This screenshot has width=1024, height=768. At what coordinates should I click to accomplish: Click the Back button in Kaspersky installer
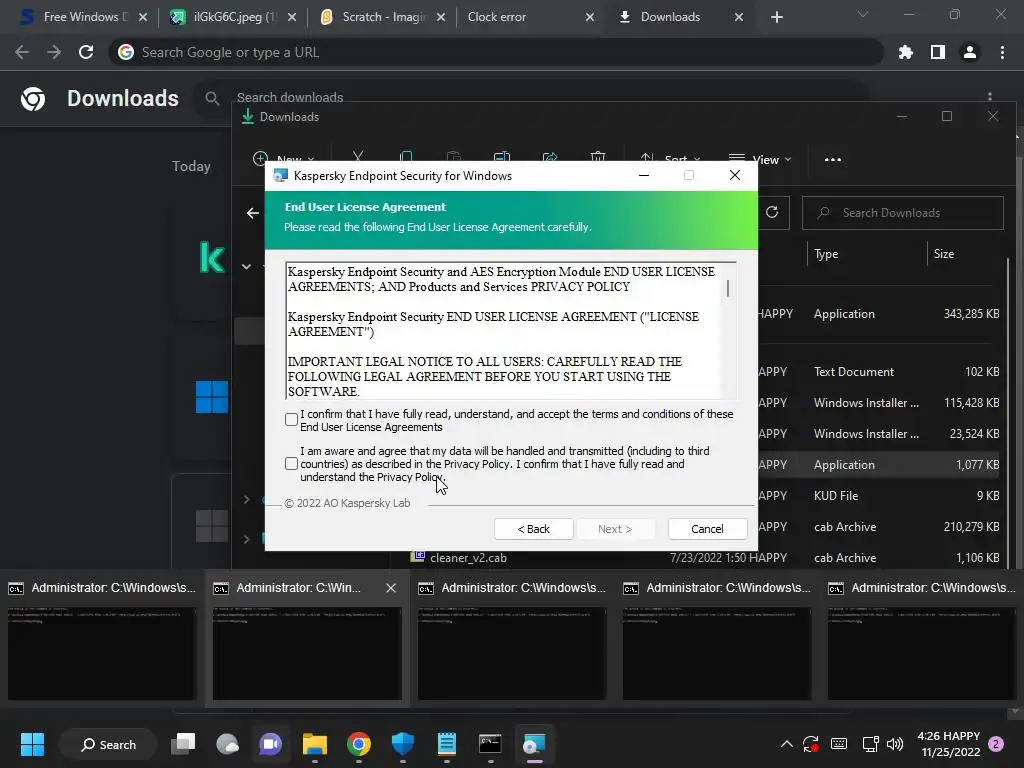(x=534, y=529)
